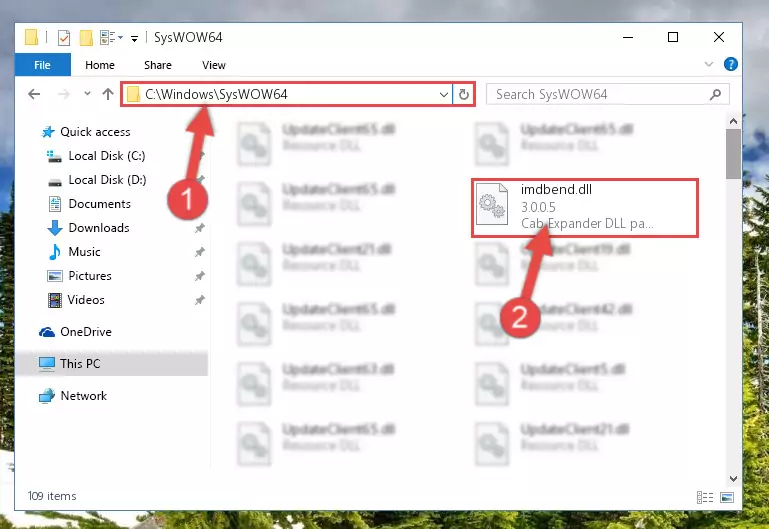Click the New folder icon in title bar
This screenshot has width=769, height=529.
click(86, 37)
